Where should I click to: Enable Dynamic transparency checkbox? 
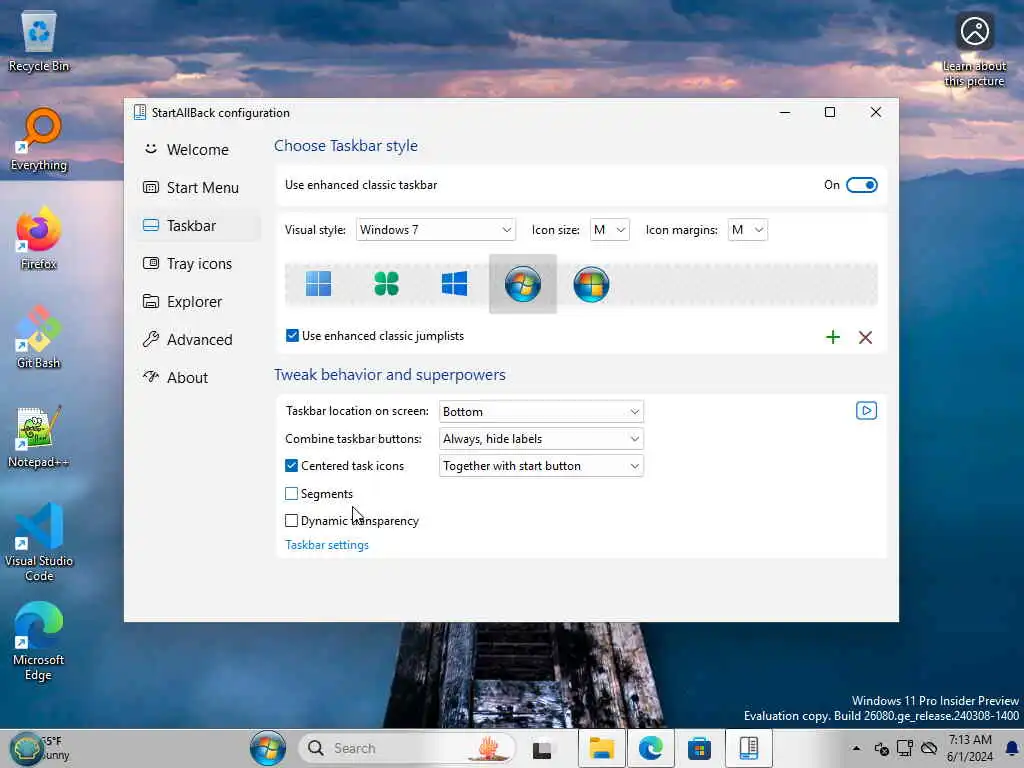[x=291, y=520]
